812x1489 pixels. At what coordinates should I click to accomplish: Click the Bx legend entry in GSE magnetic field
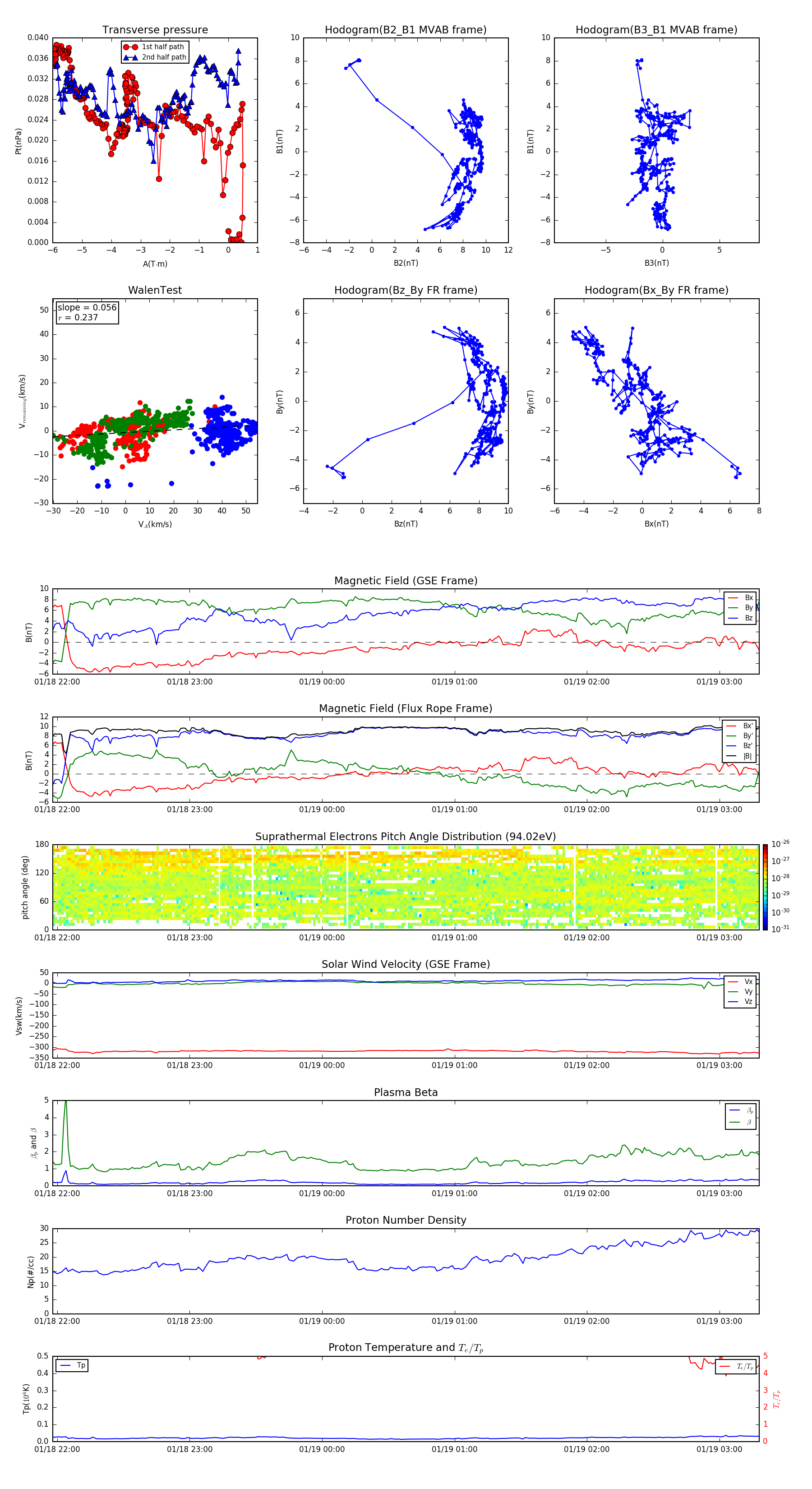(x=740, y=598)
